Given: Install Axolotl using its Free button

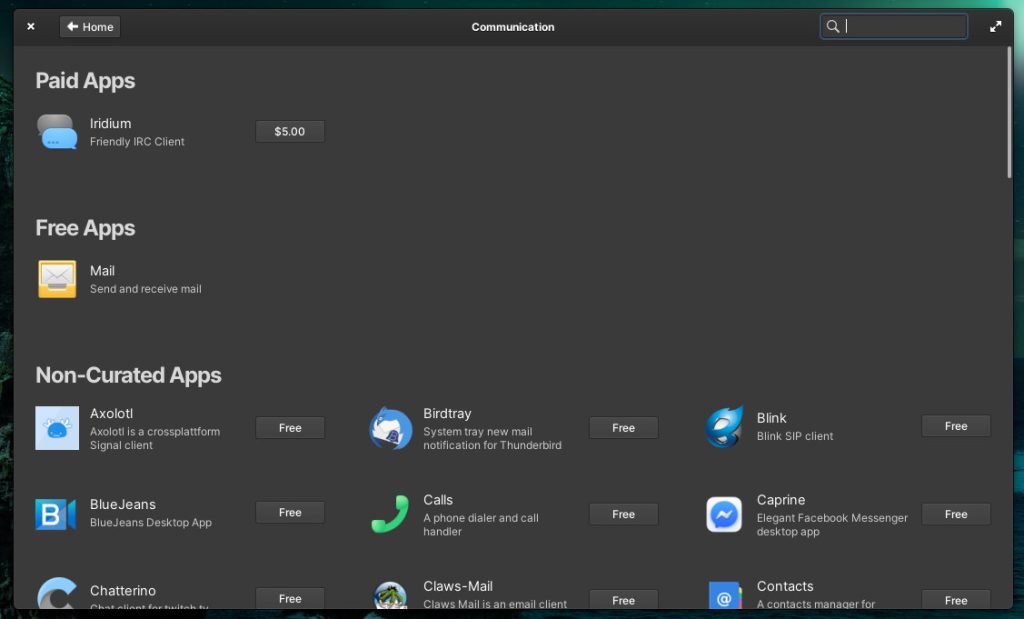Looking at the screenshot, I should [x=290, y=428].
